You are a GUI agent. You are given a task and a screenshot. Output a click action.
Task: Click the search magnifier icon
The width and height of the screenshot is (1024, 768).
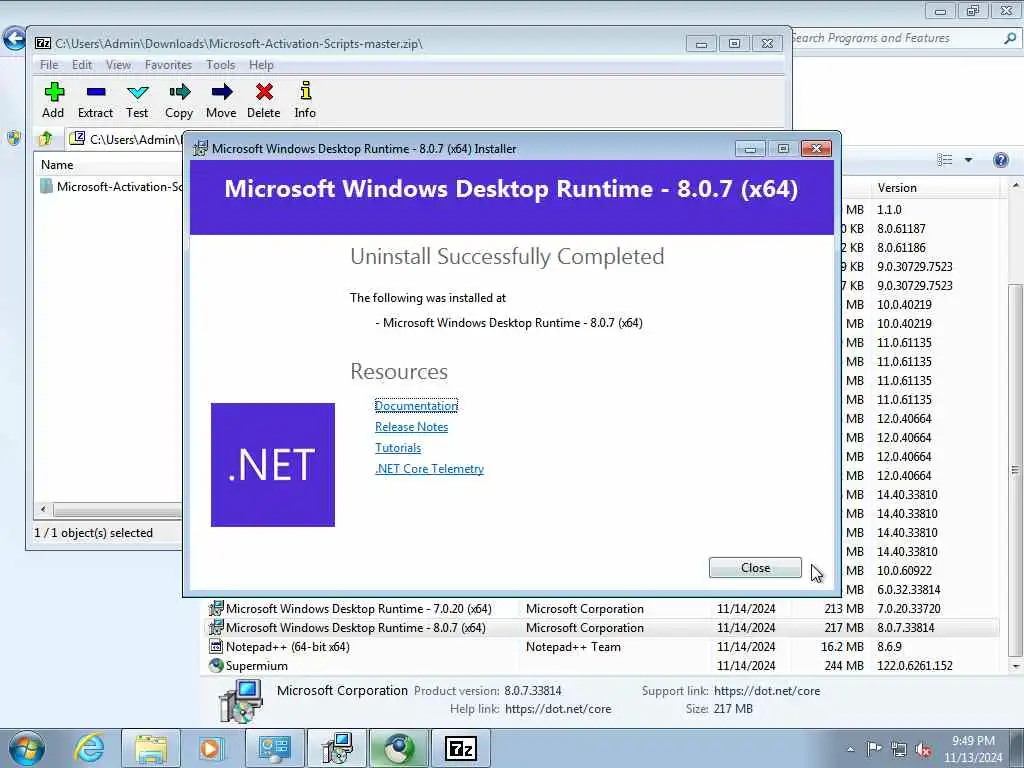[1010, 38]
